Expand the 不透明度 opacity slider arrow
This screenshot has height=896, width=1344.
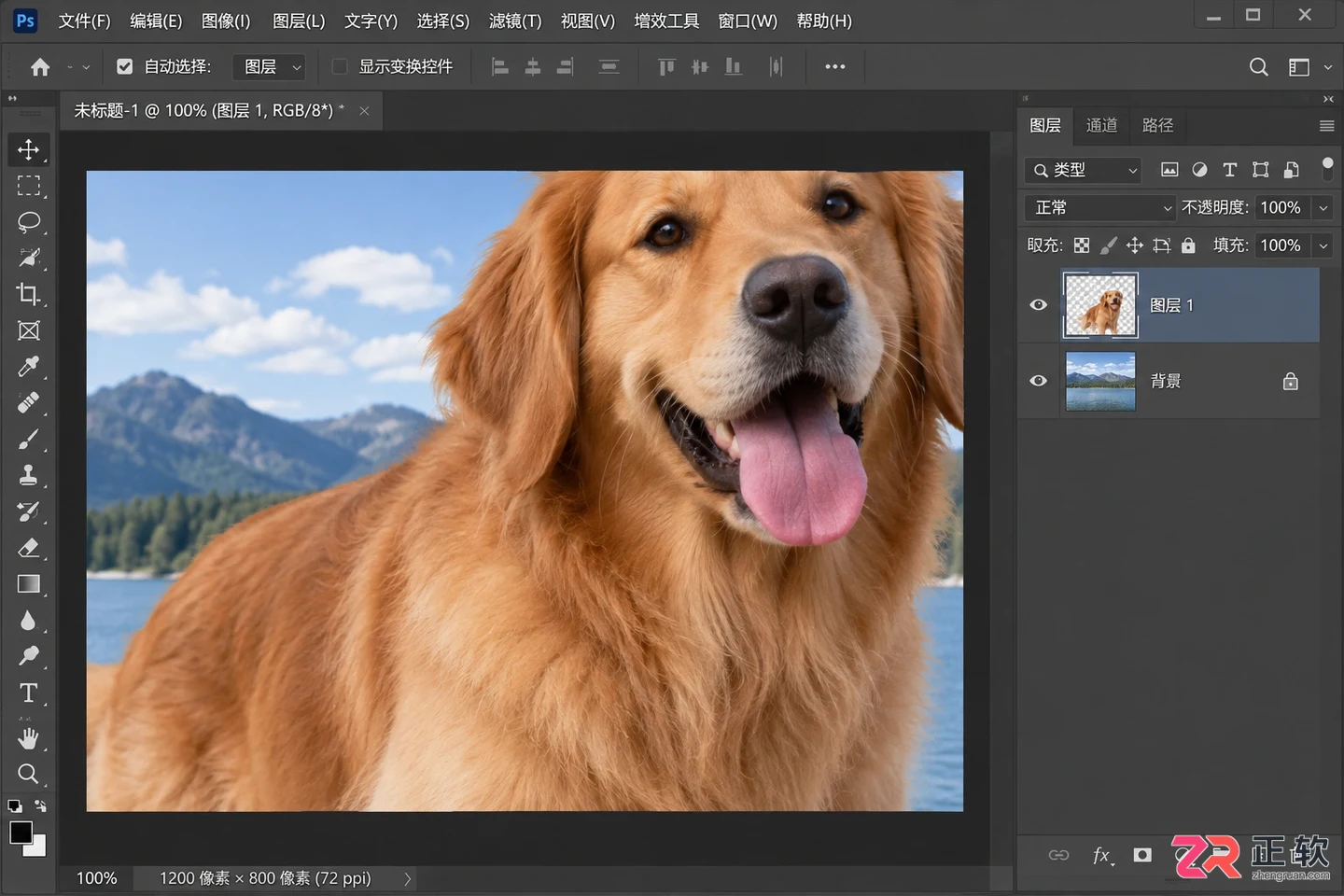(1323, 208)
